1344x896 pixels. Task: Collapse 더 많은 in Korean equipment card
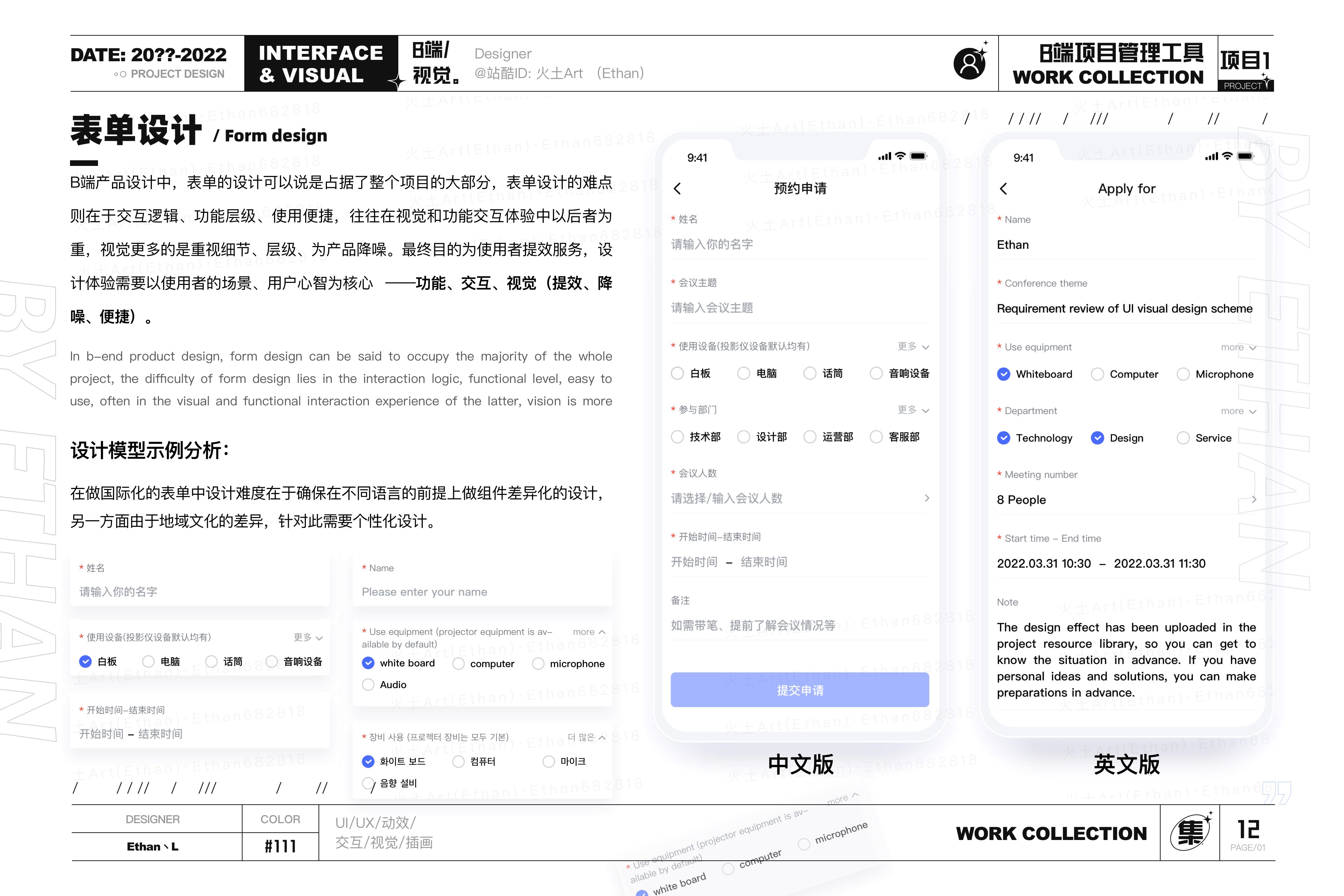tap(587, 737)
